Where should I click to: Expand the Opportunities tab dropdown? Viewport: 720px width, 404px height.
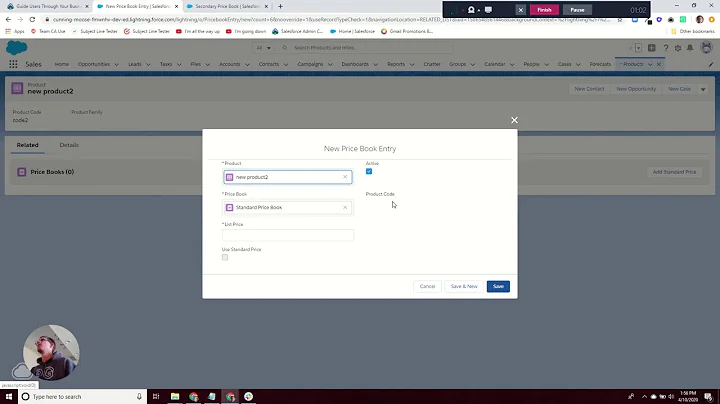[x=116, y=64]
